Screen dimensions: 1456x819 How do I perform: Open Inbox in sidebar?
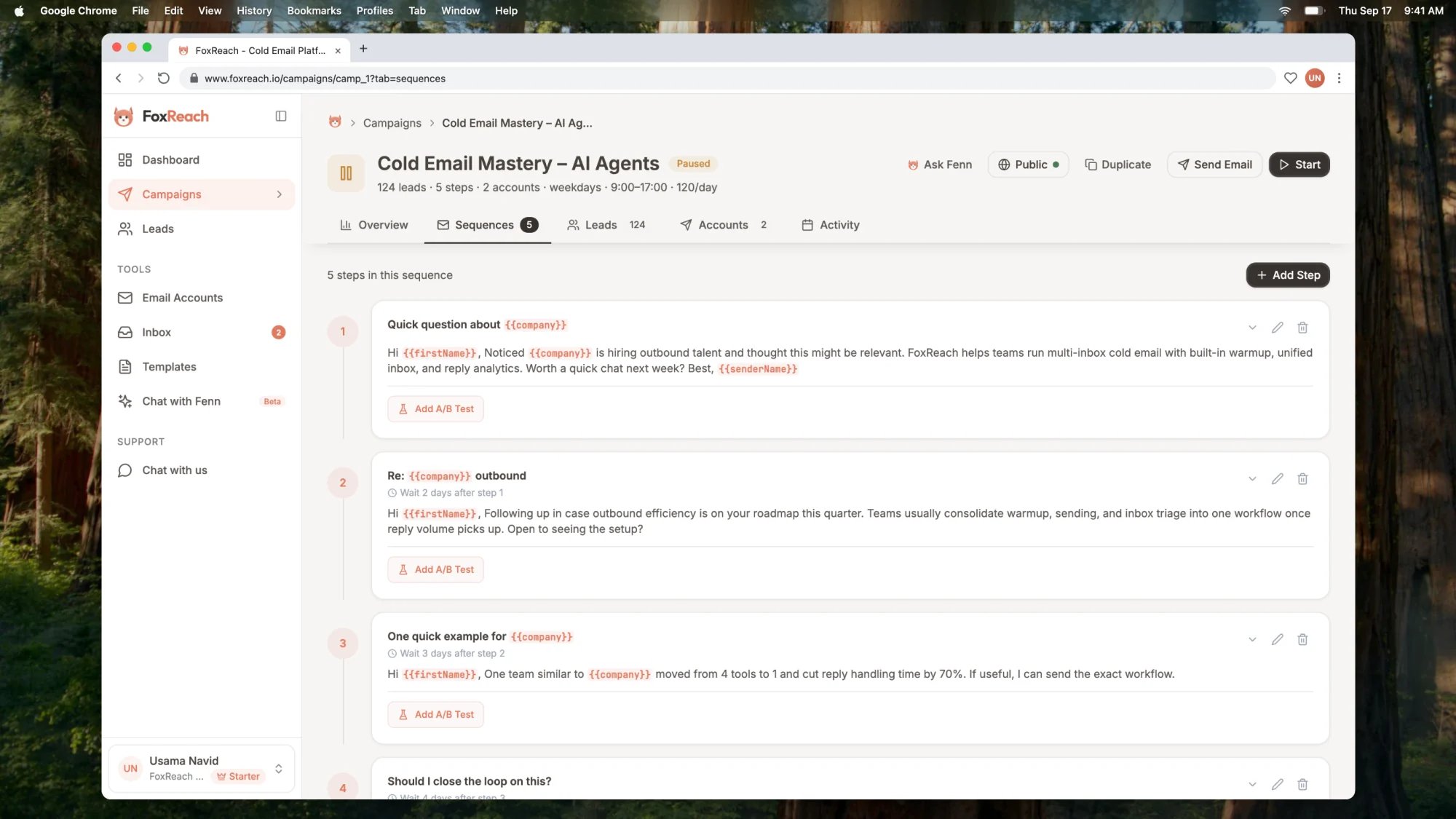coord(202,332)
